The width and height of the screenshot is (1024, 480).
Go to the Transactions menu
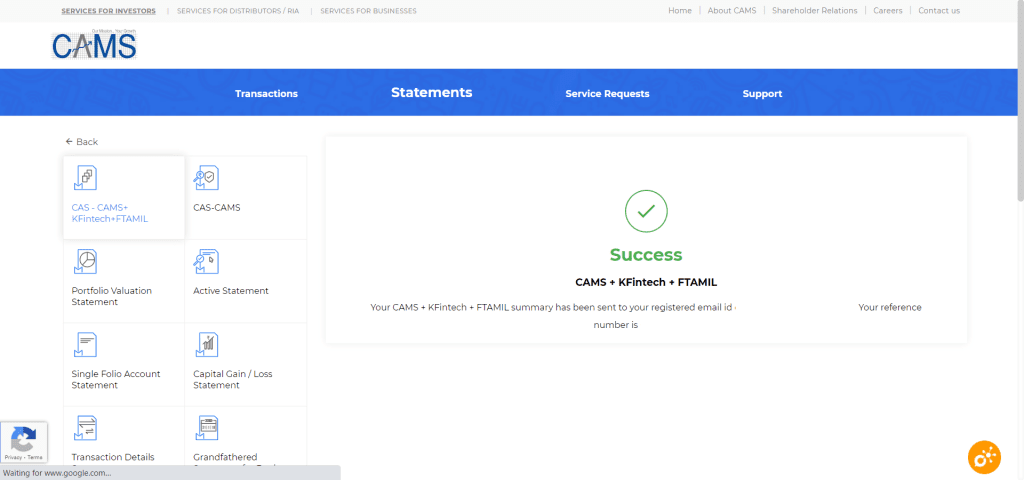tap(266, 93)
